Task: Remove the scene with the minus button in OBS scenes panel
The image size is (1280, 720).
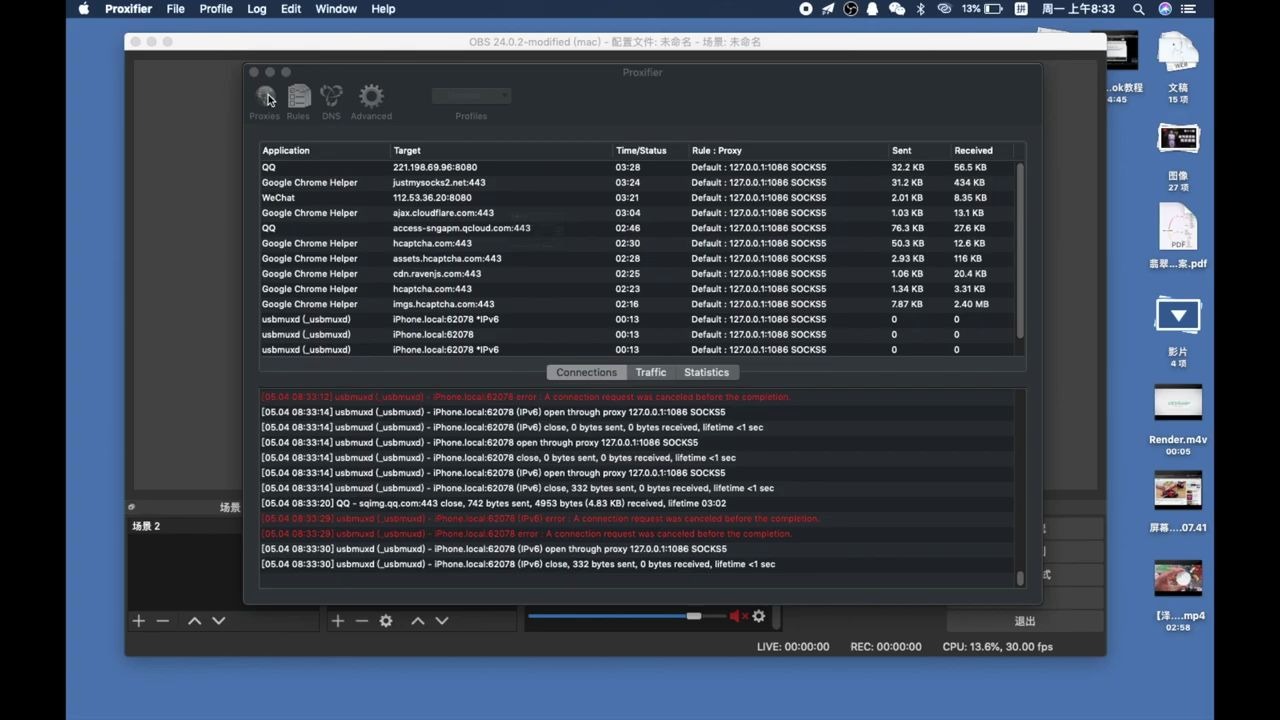Action: (x=162, y=621)
